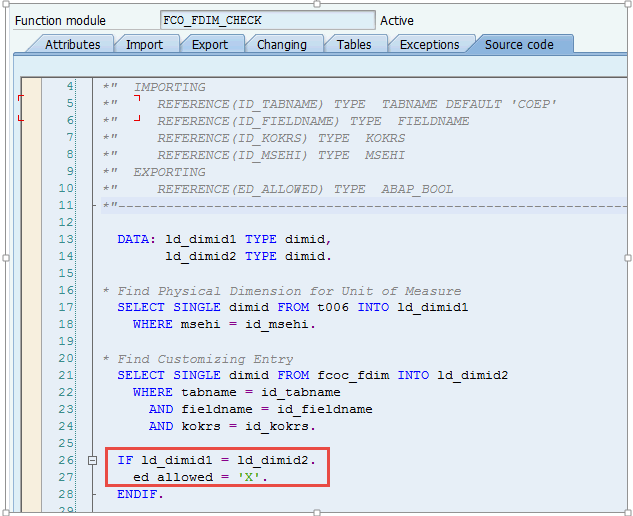The image size is (633, 516).
Task: Place cursor on the DATA keyword
Action: point(136,239)
